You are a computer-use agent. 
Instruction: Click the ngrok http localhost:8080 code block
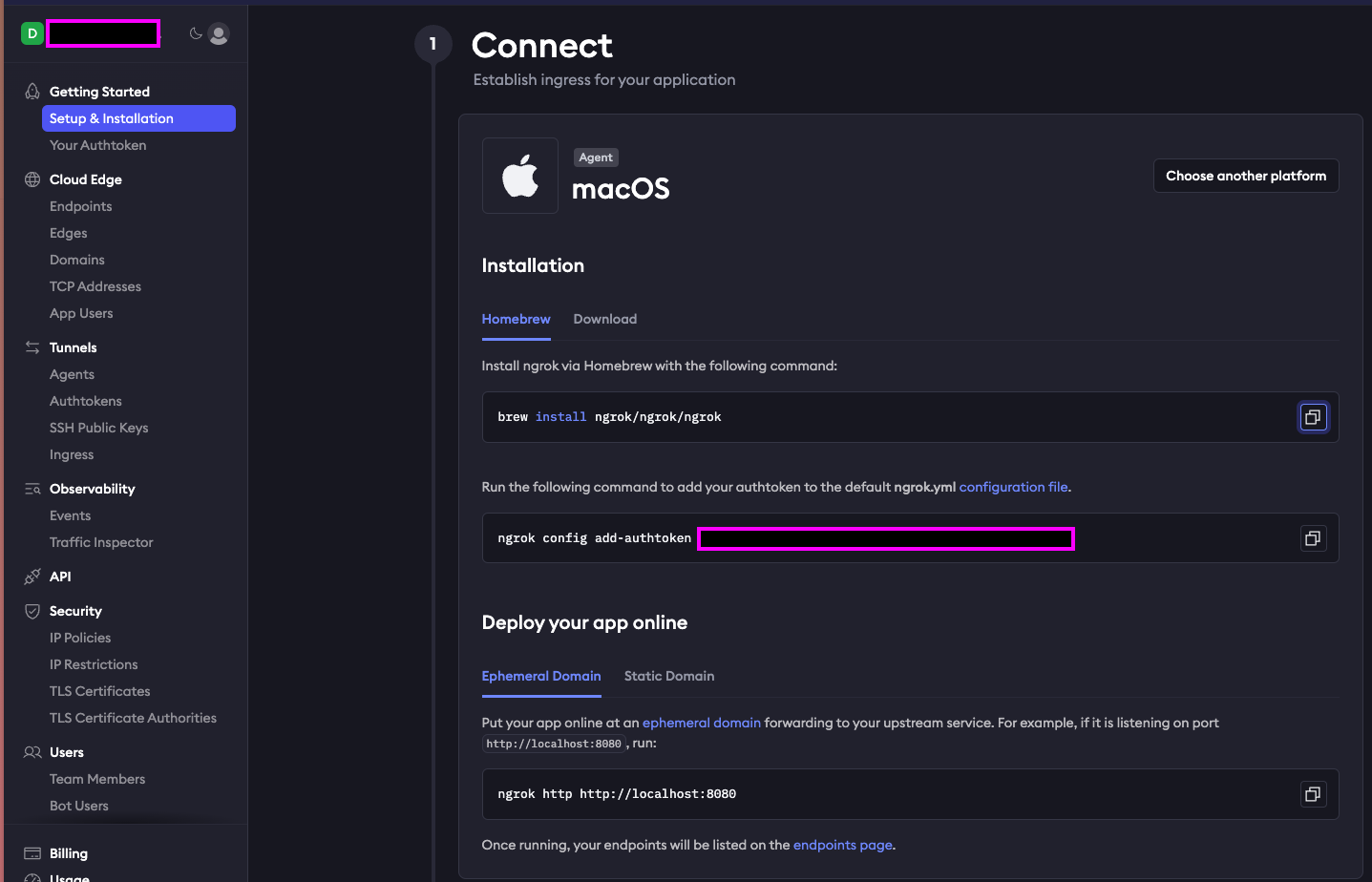910,794
